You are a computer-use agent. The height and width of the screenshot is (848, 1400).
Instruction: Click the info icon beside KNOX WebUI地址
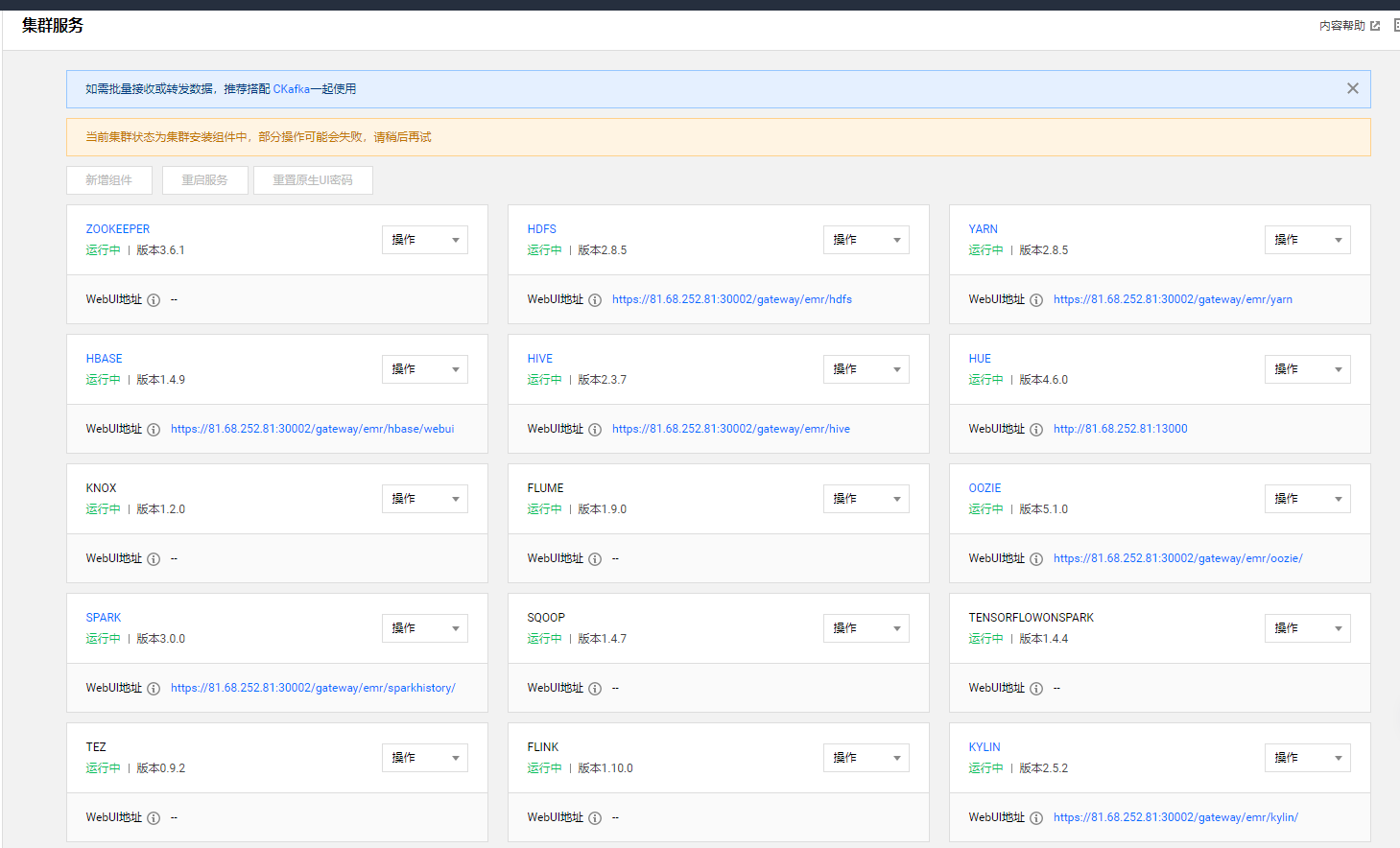pos(154,559)
